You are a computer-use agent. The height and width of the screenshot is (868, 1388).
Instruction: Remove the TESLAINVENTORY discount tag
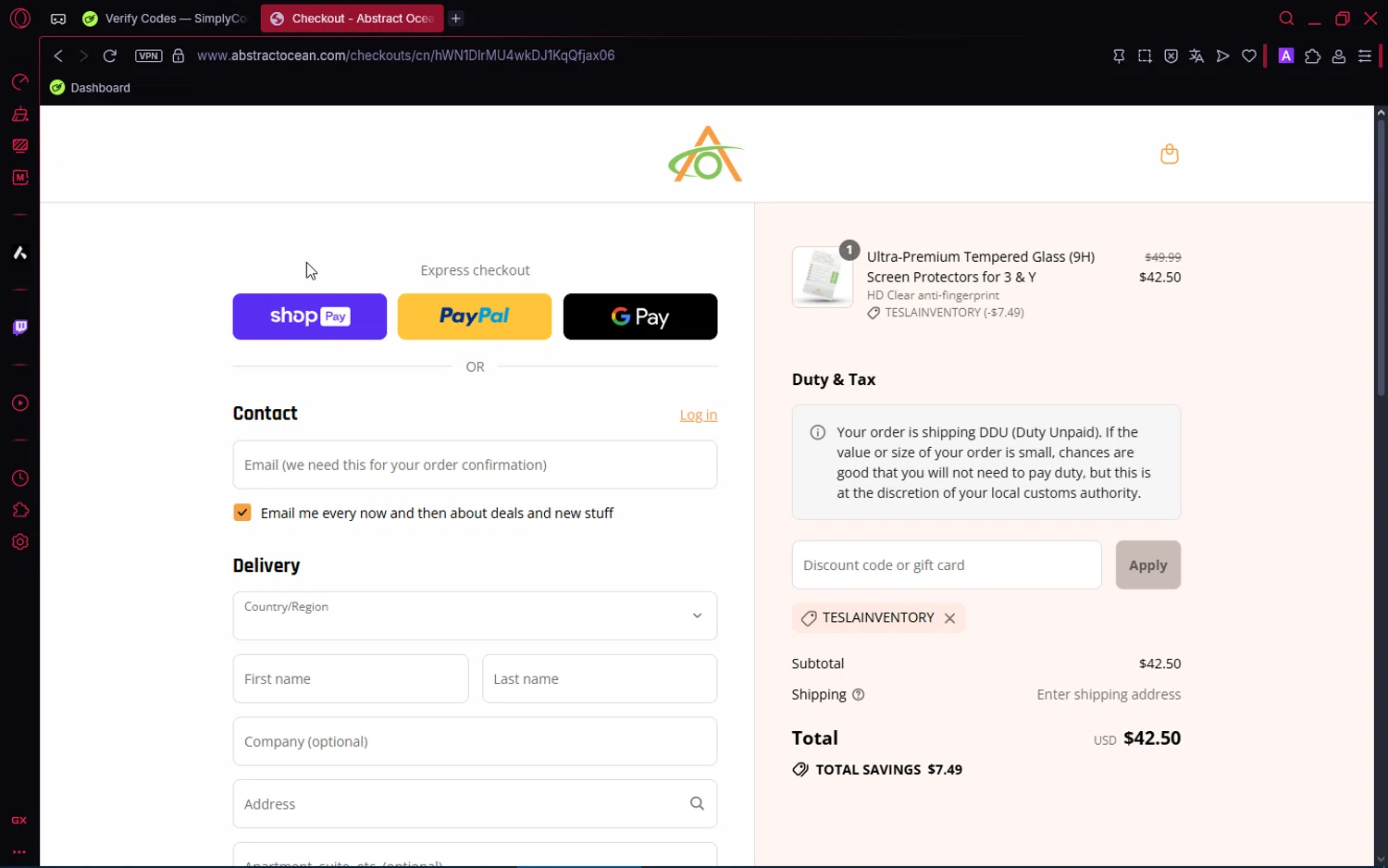[949, 618]
